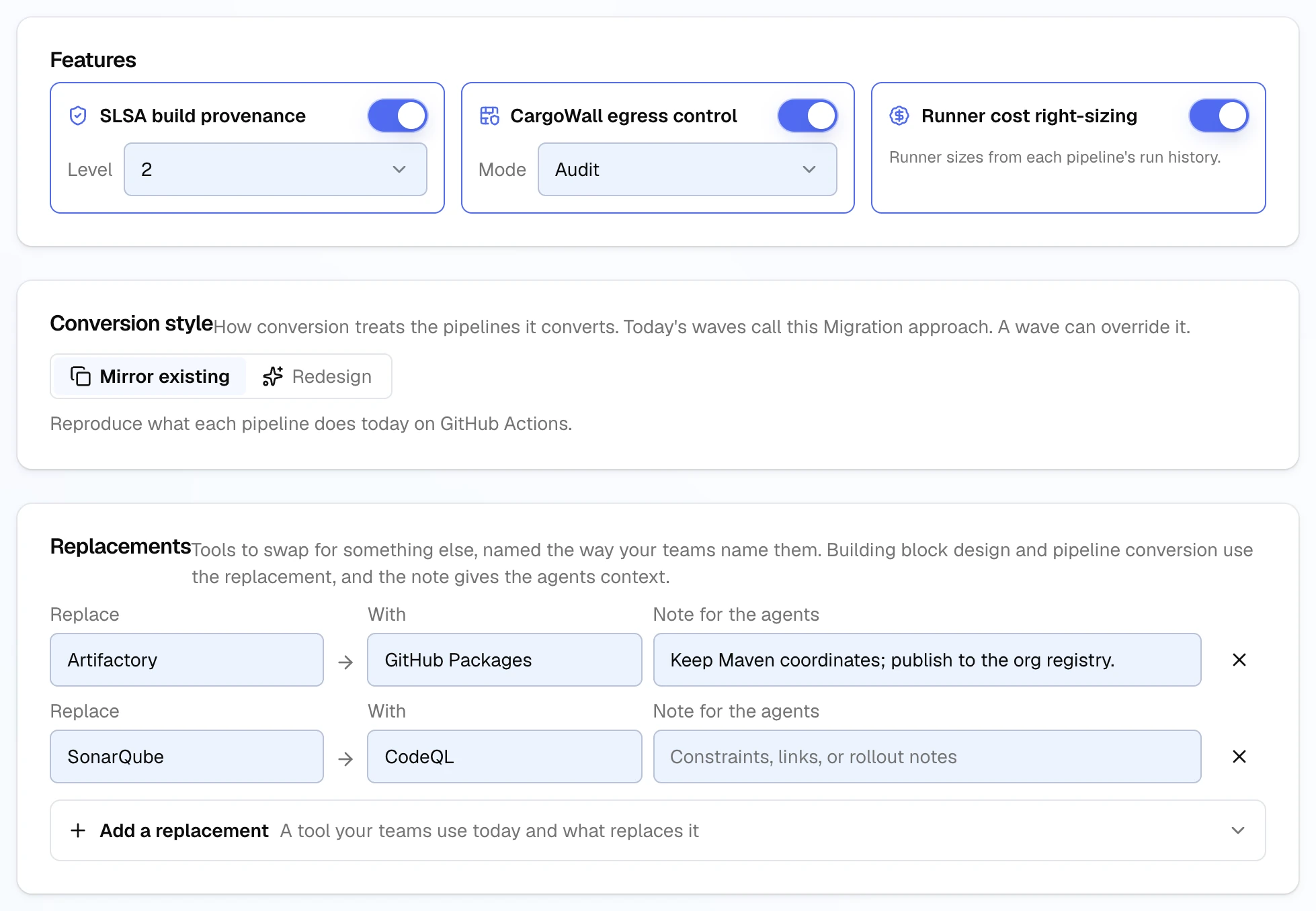Click the Features heading
This screenshot has width=1316, height=911.
pos(93,60)
